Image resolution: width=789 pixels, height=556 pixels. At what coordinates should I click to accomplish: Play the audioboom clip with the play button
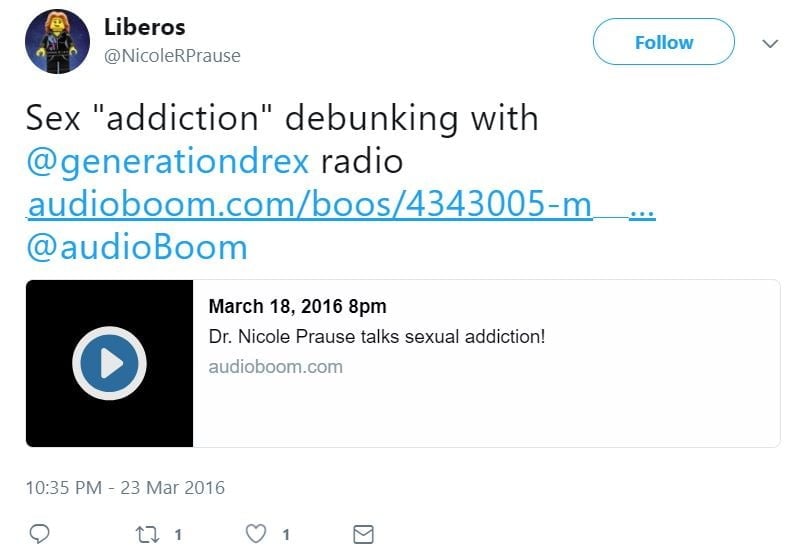click(x=109, y=363)
